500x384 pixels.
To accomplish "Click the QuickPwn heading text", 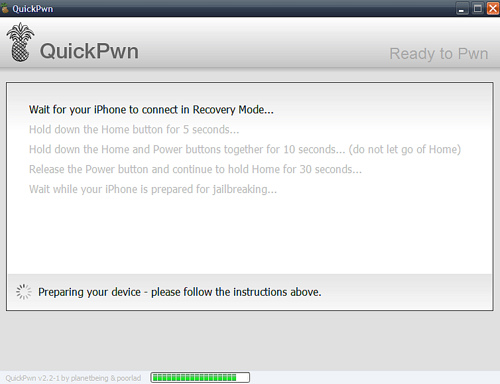I will (x=89, y=51).
